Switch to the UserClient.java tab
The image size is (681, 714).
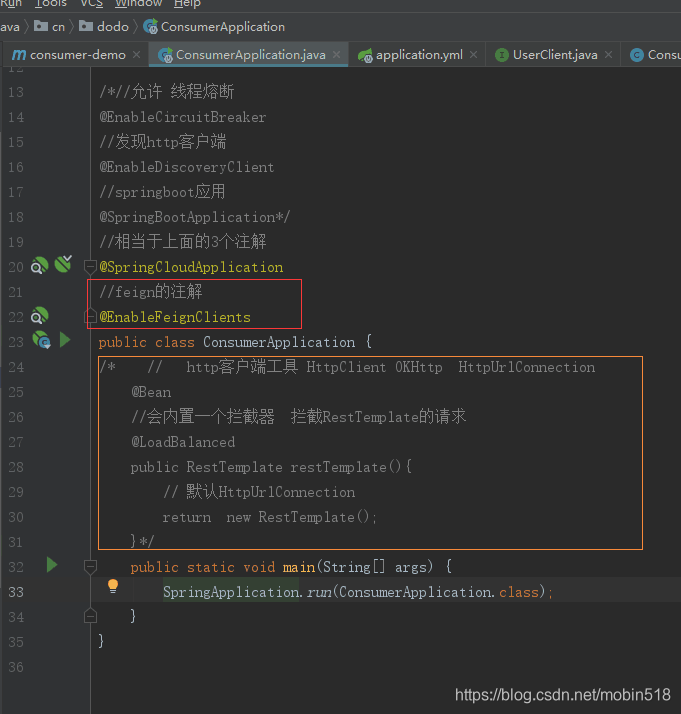coord(555,55)
